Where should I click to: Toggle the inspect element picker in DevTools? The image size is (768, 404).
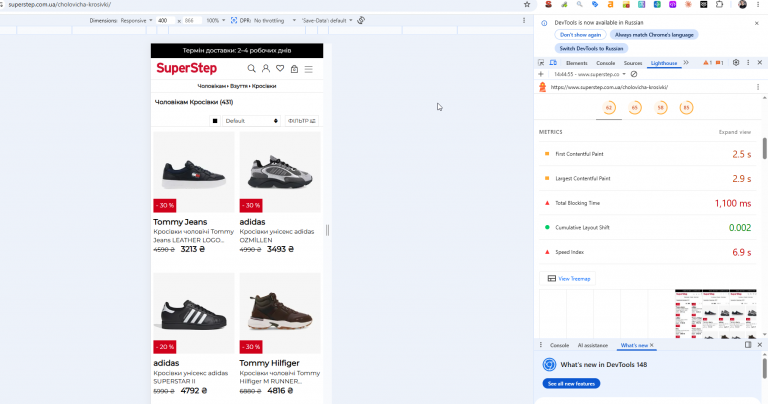[x=541, y=63]
